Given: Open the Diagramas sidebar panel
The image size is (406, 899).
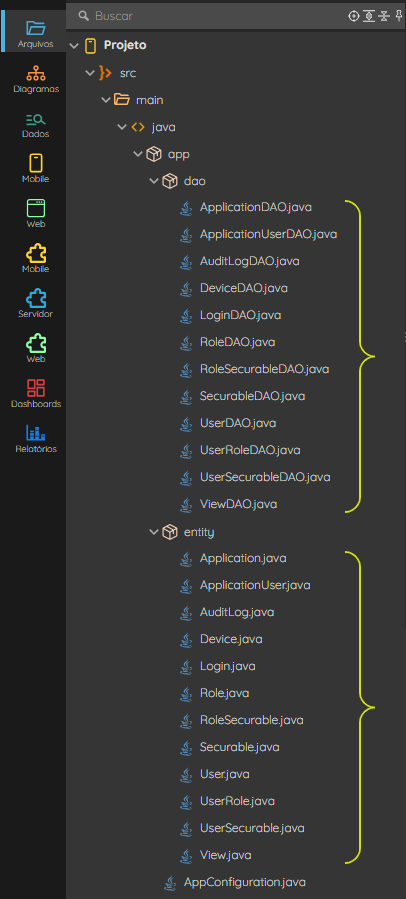Looking at the screenshot, I should click(x=36, y=79).
